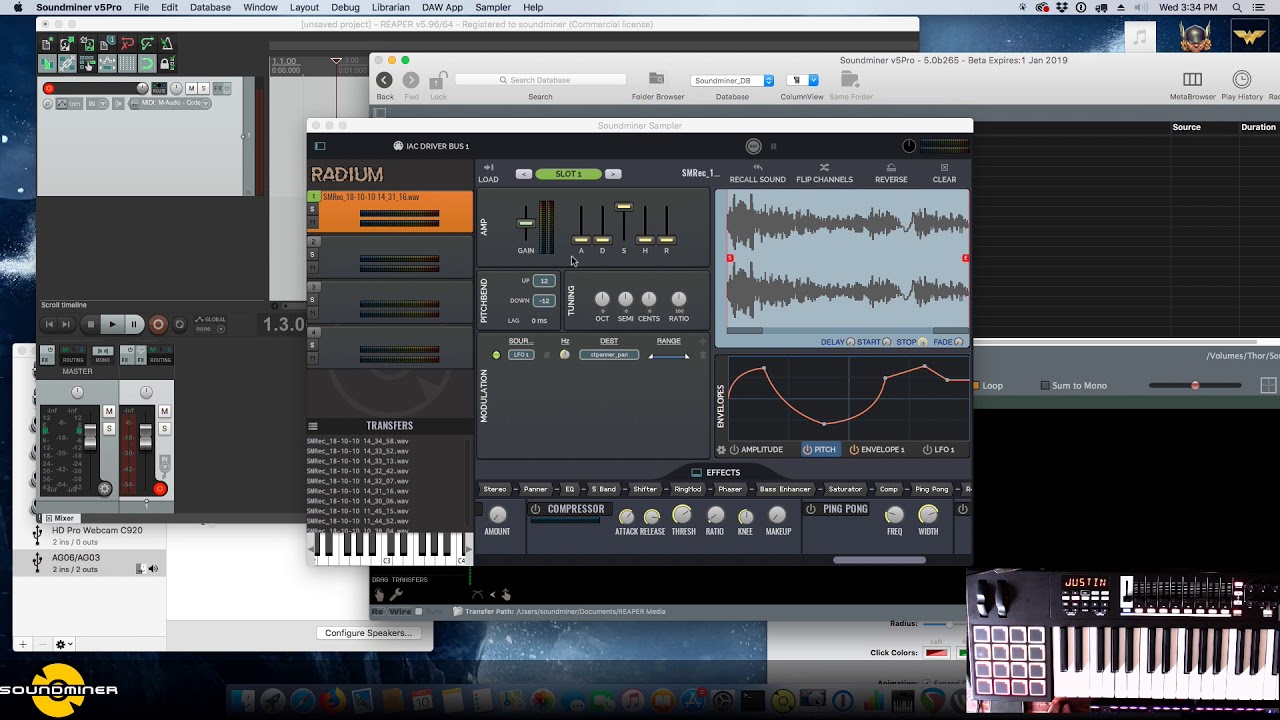1280x720 pixels.
Task: Open the GLOBAL automation mode dropdown
Action: 210,323
